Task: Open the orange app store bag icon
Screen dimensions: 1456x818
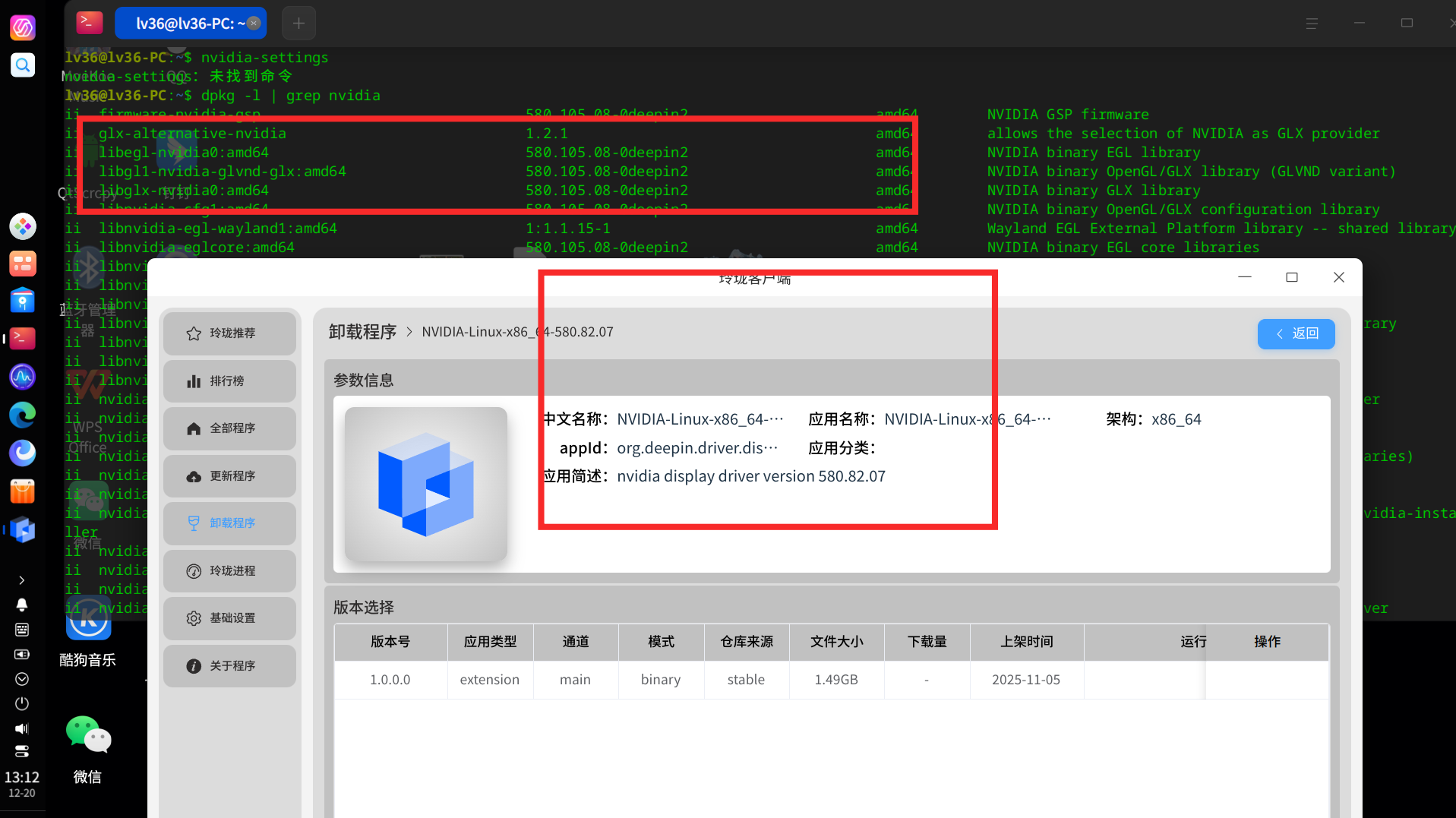Action: [x=23, y=491]
